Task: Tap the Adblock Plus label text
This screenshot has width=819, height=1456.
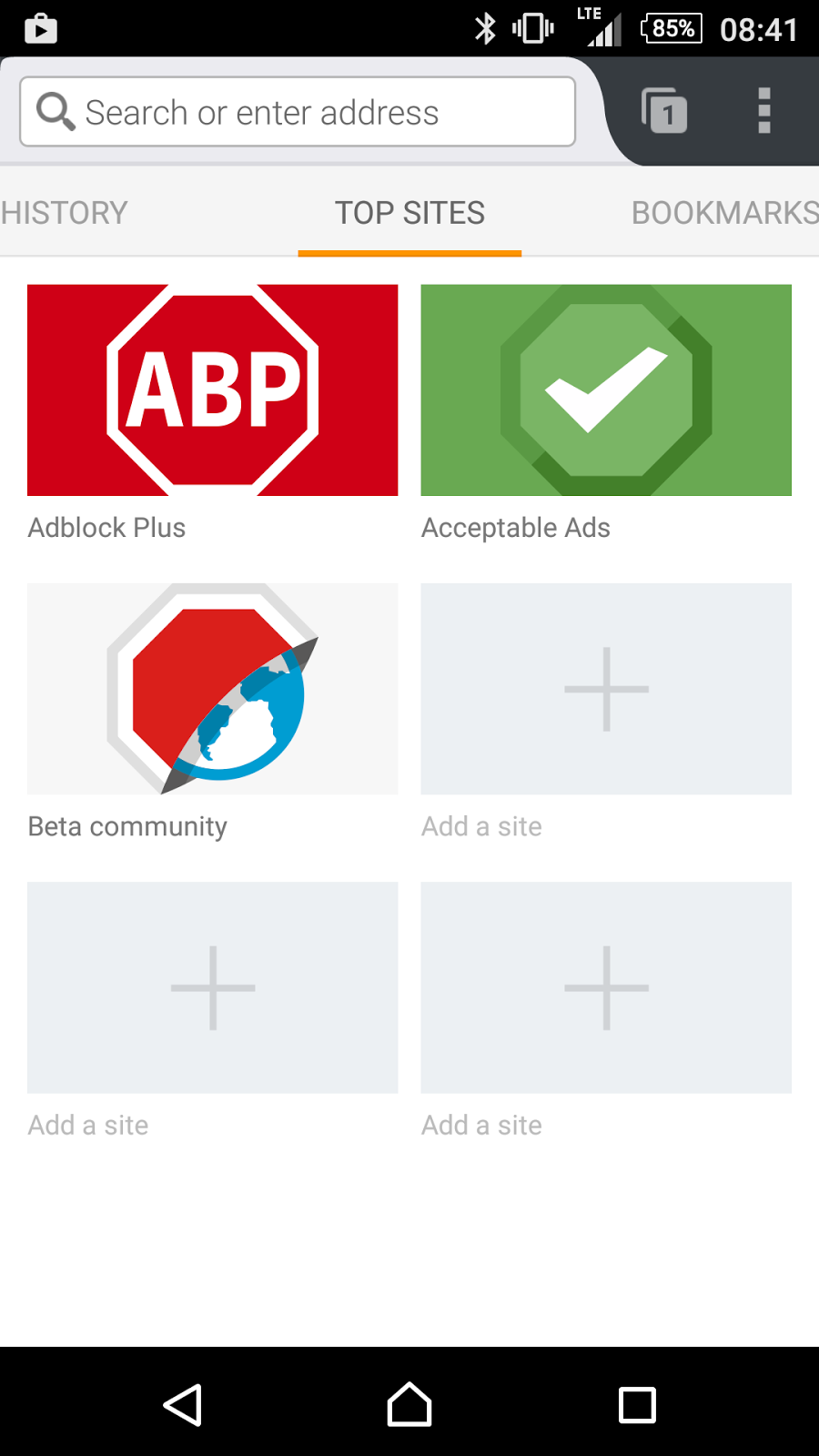Action: 106,528
